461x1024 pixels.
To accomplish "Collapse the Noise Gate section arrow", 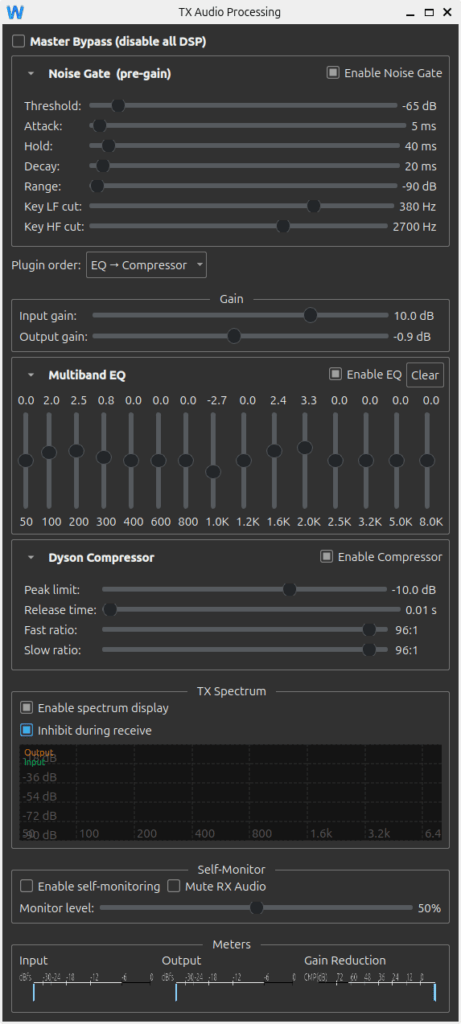I will 31,74.
